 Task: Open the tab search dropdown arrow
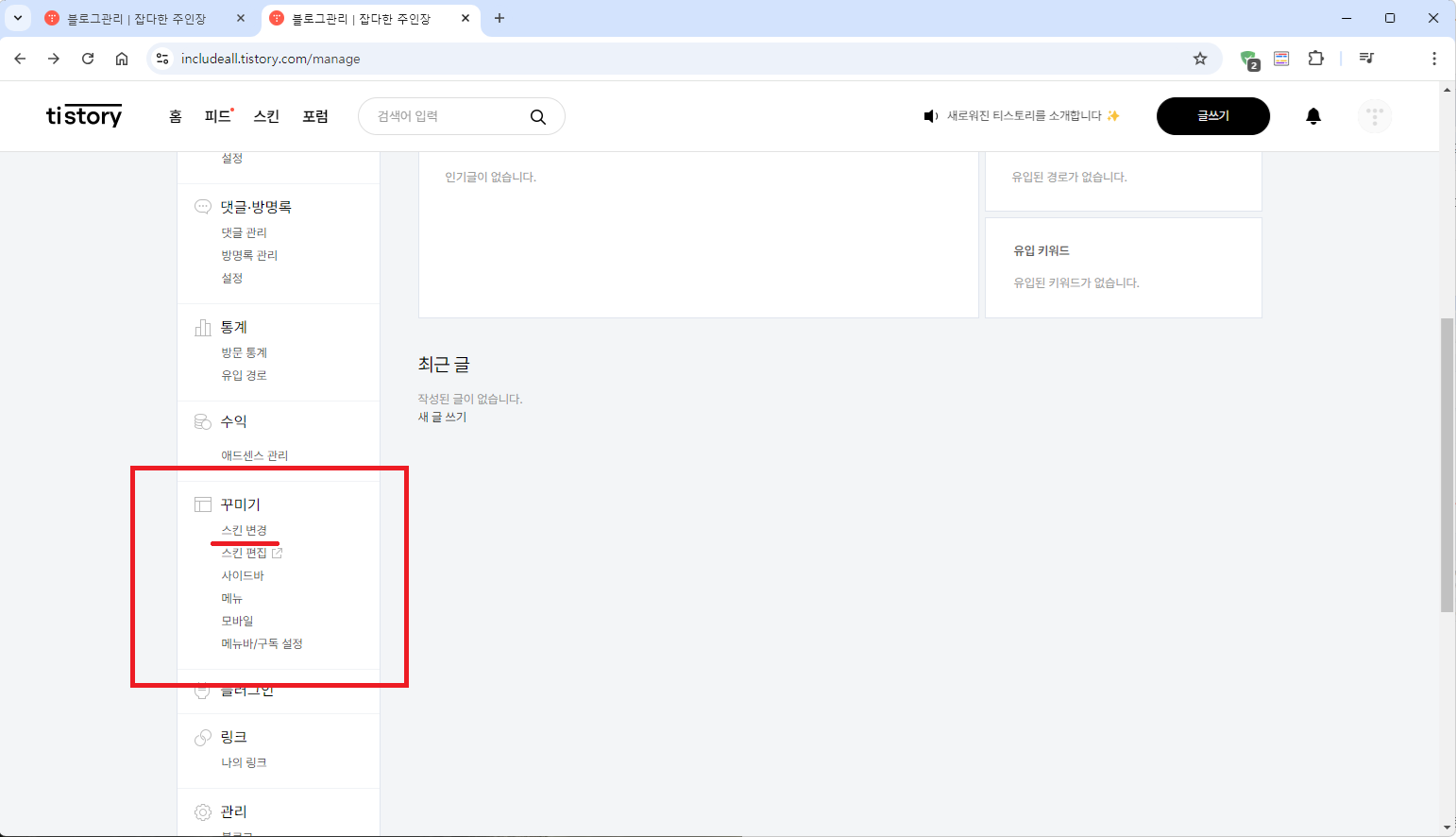tap(18, 18)
